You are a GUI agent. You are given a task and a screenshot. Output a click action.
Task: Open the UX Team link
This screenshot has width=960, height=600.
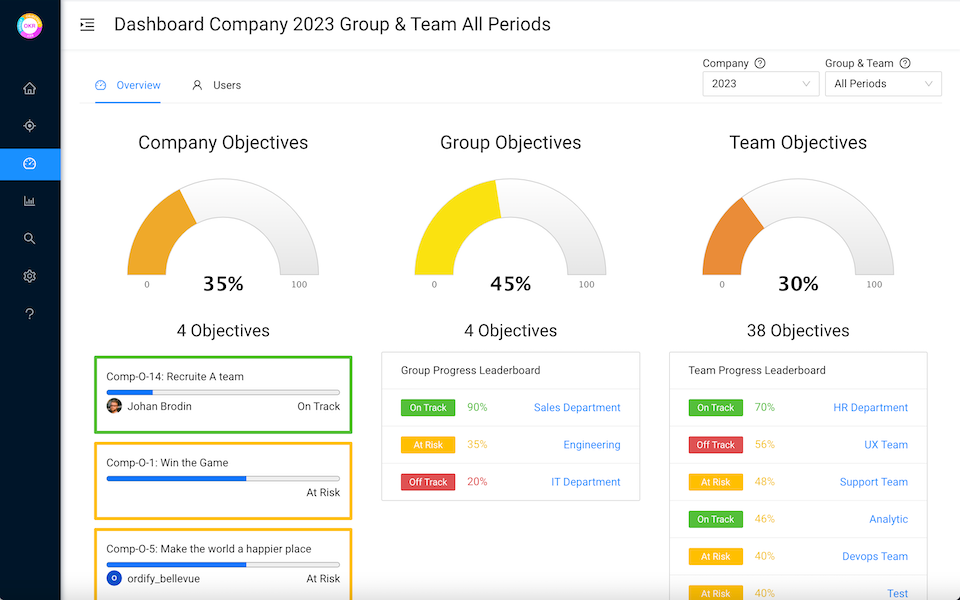[885, 445]
